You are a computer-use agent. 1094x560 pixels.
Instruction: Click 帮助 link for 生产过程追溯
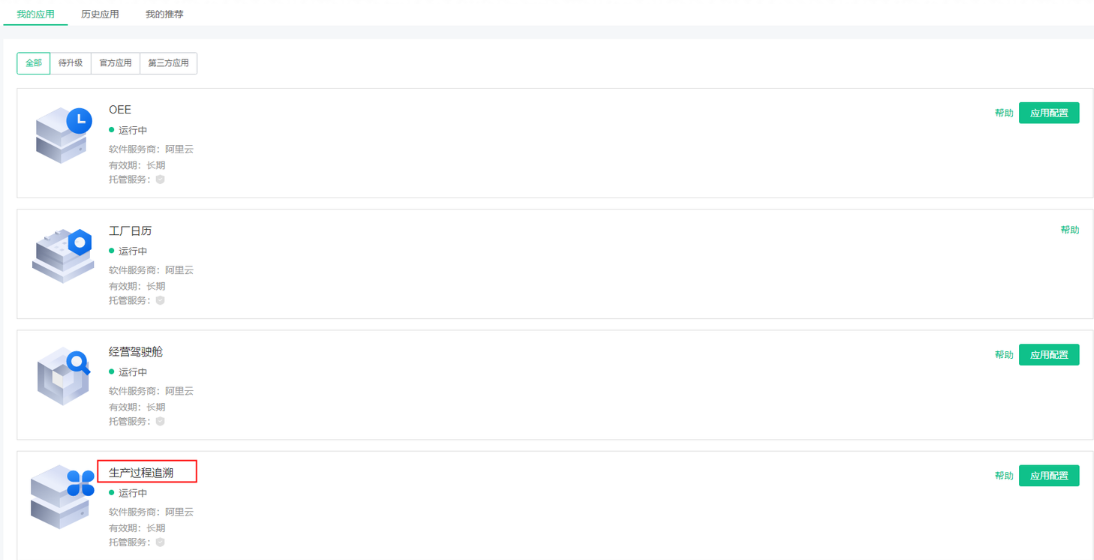click(x=1004, y=476)
